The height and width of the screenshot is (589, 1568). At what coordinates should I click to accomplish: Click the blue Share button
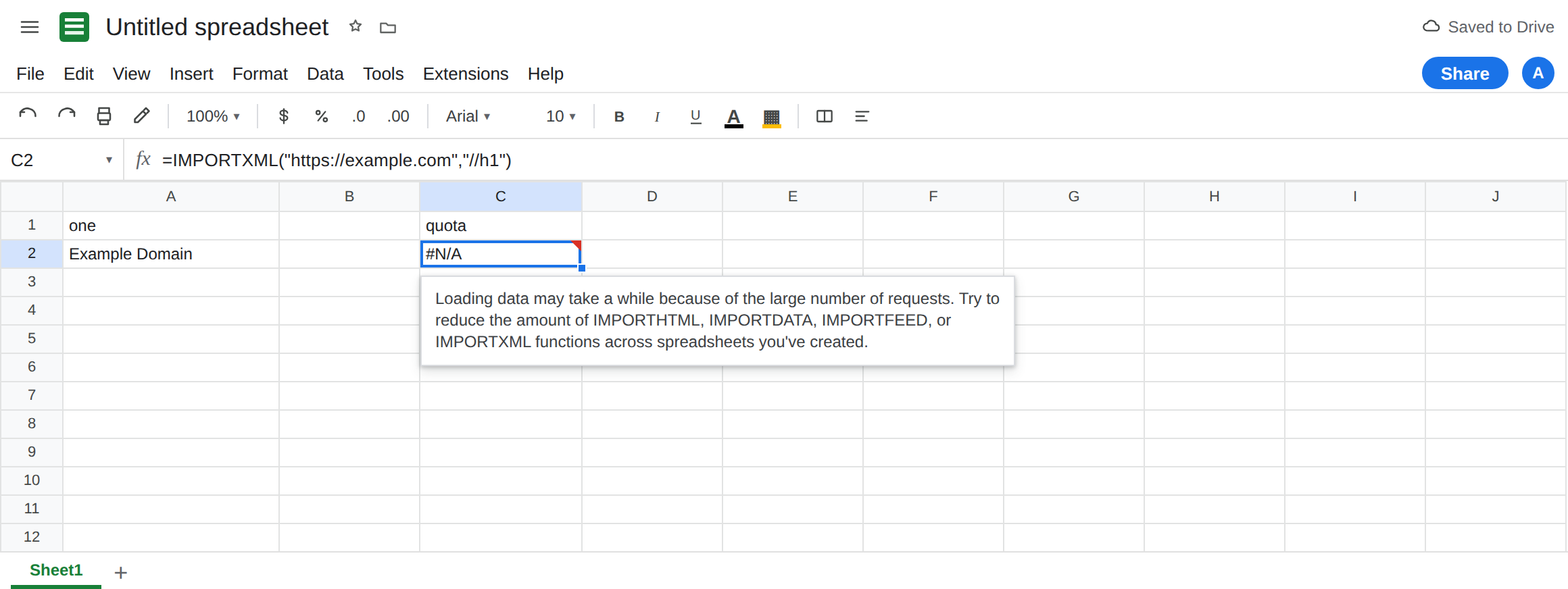[x=1465, y=73]
